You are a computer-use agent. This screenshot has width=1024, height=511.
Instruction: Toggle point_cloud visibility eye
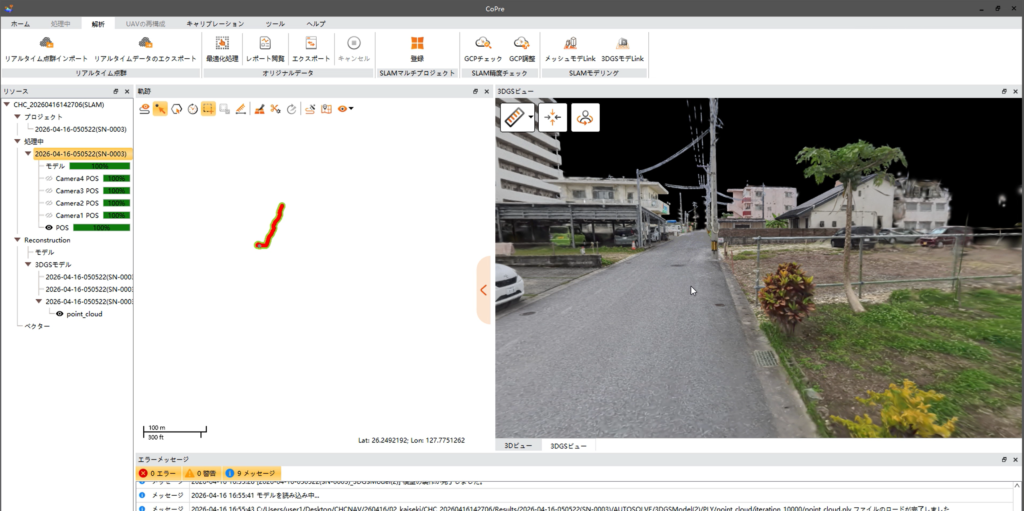point(59,314)
